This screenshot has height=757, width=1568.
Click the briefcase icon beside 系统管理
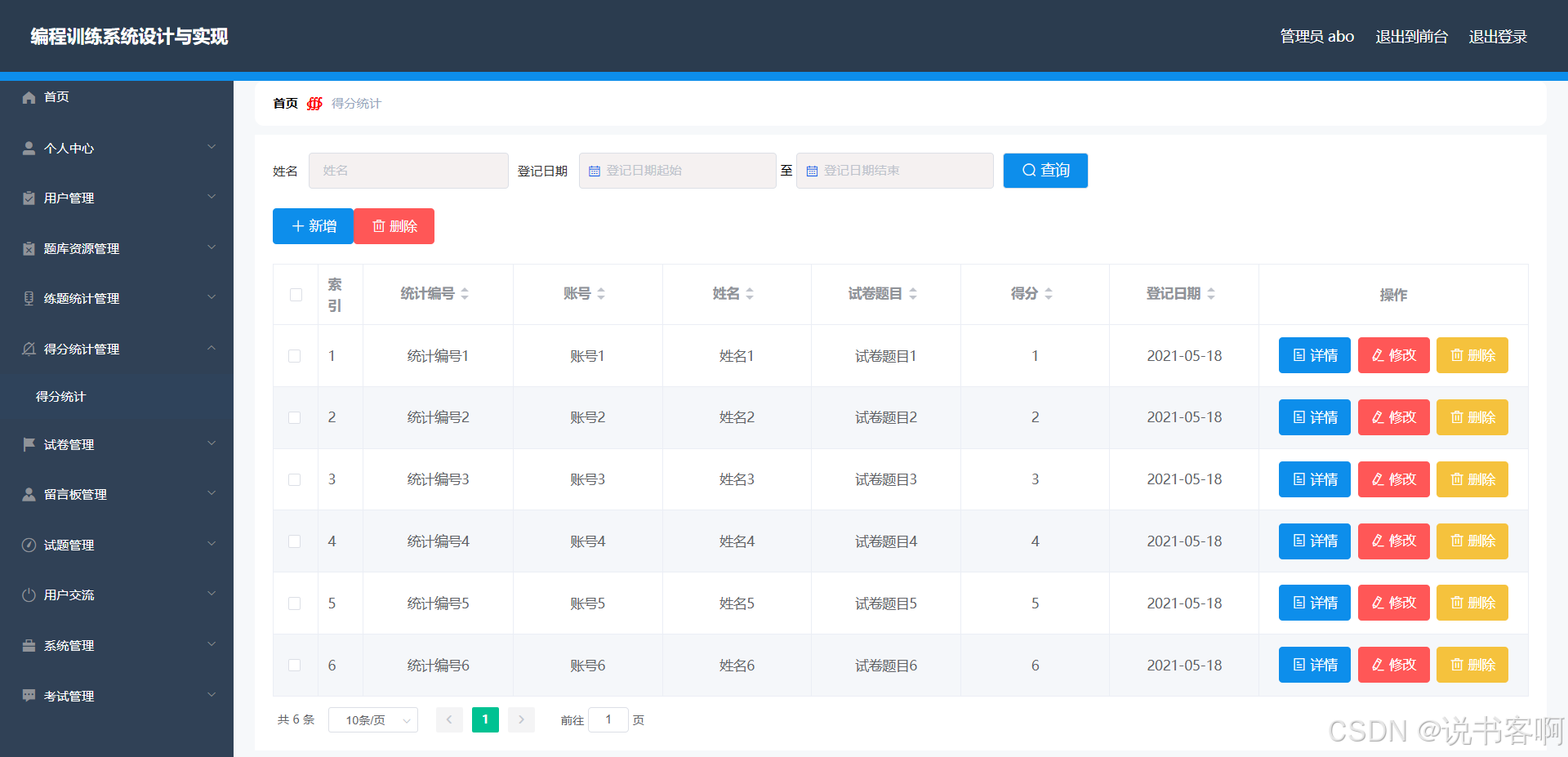pos(29,645)
